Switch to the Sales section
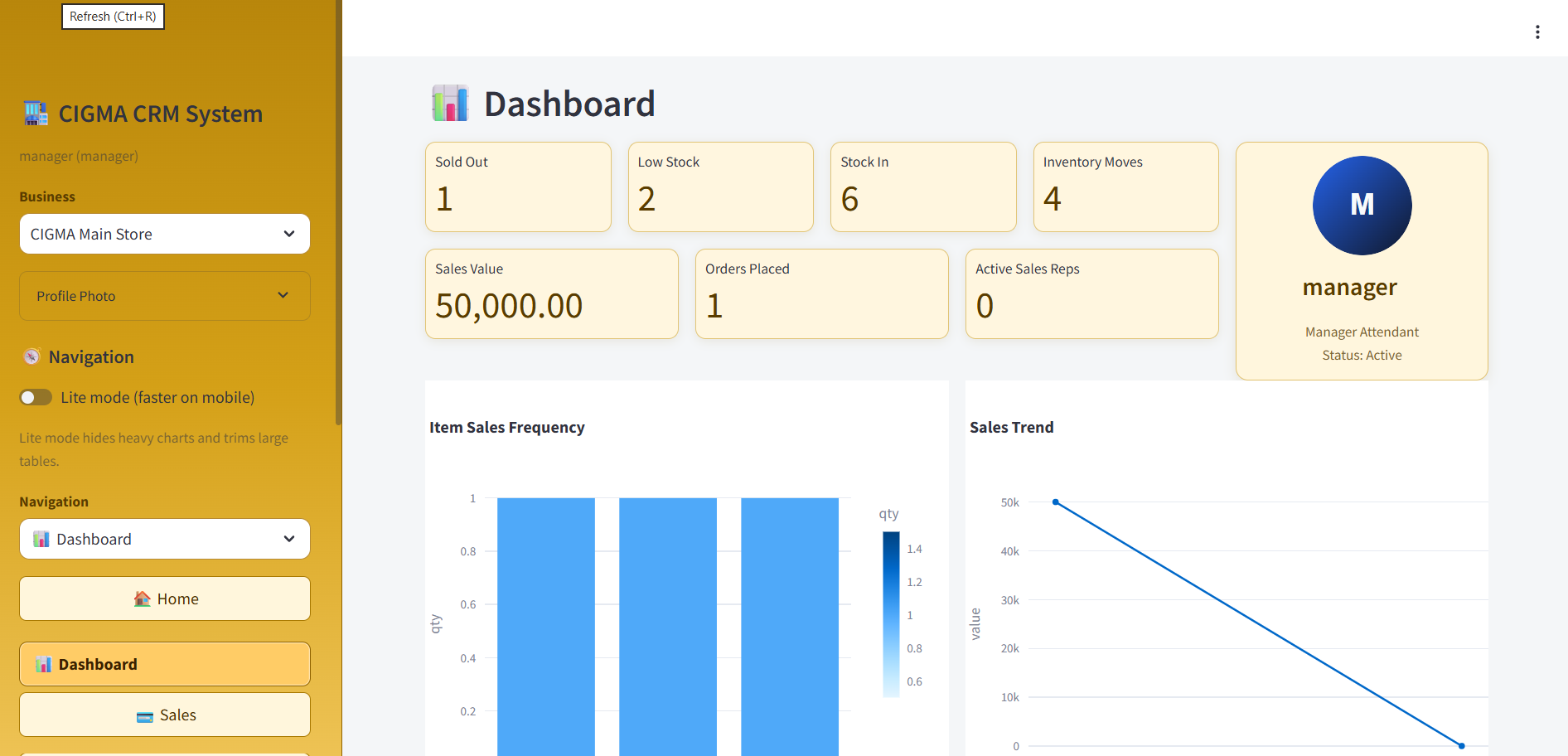Image resolution: width=1568 pixels, height=756 pixels. click(164, 715)
